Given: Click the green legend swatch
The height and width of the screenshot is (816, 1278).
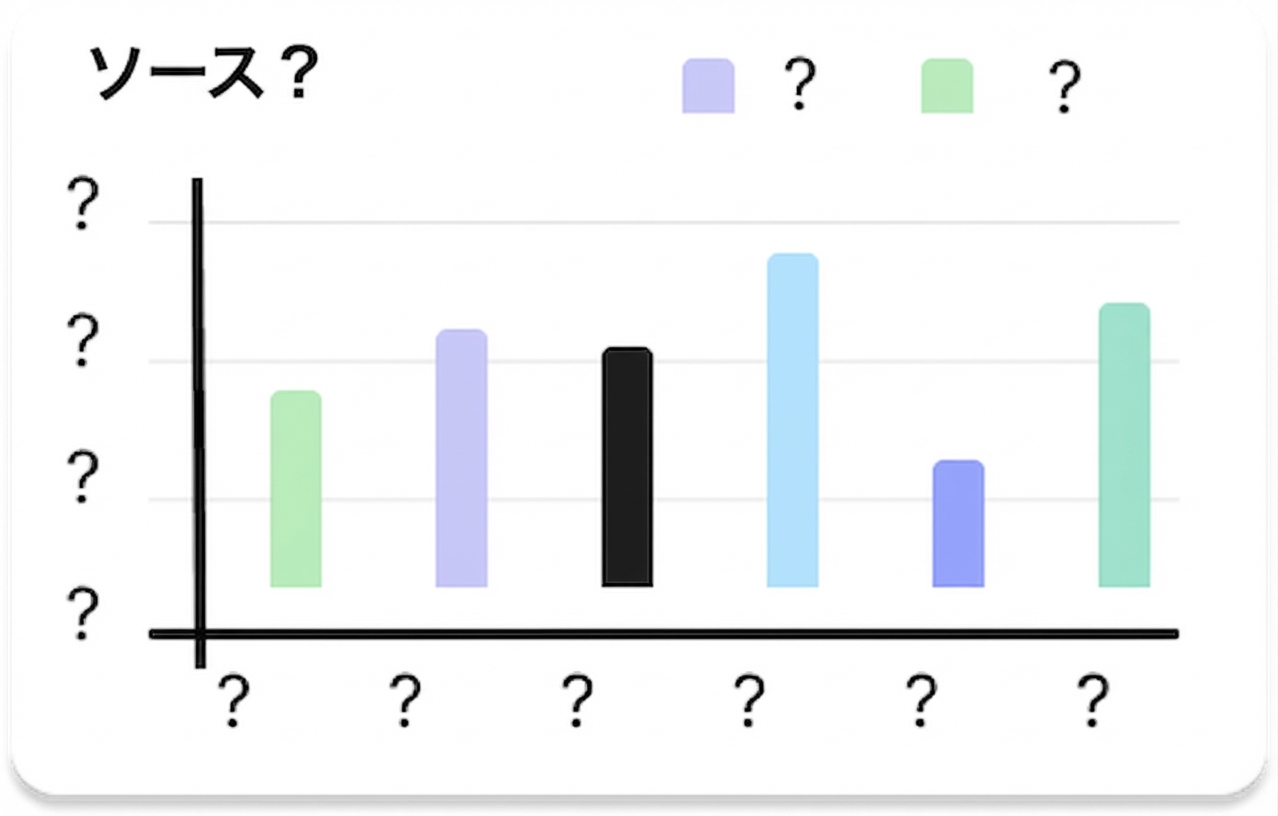Looking at the screenshot, I should pyautogui.click(x=947, y=86).
